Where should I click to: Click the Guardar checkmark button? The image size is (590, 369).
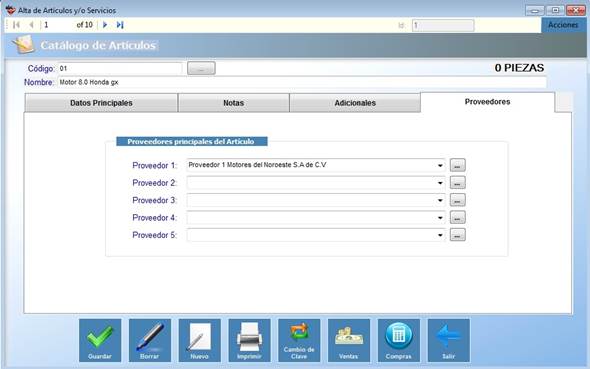[x=100, y=340]
